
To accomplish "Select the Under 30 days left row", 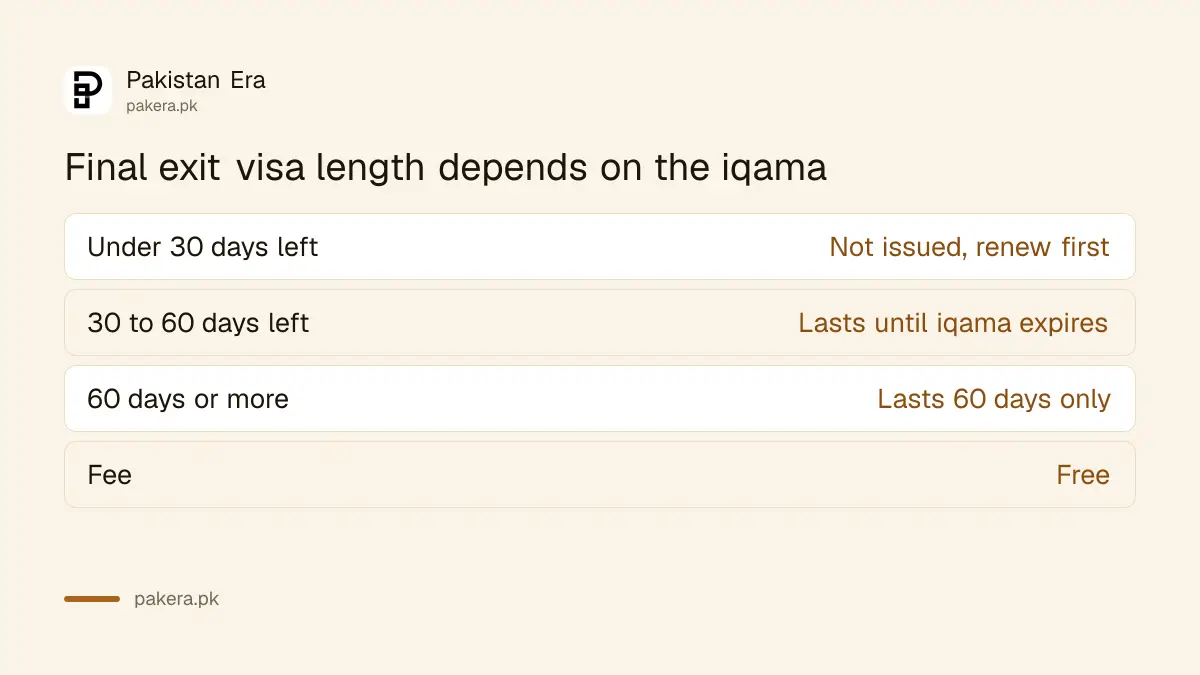I will tap(600, 246).
